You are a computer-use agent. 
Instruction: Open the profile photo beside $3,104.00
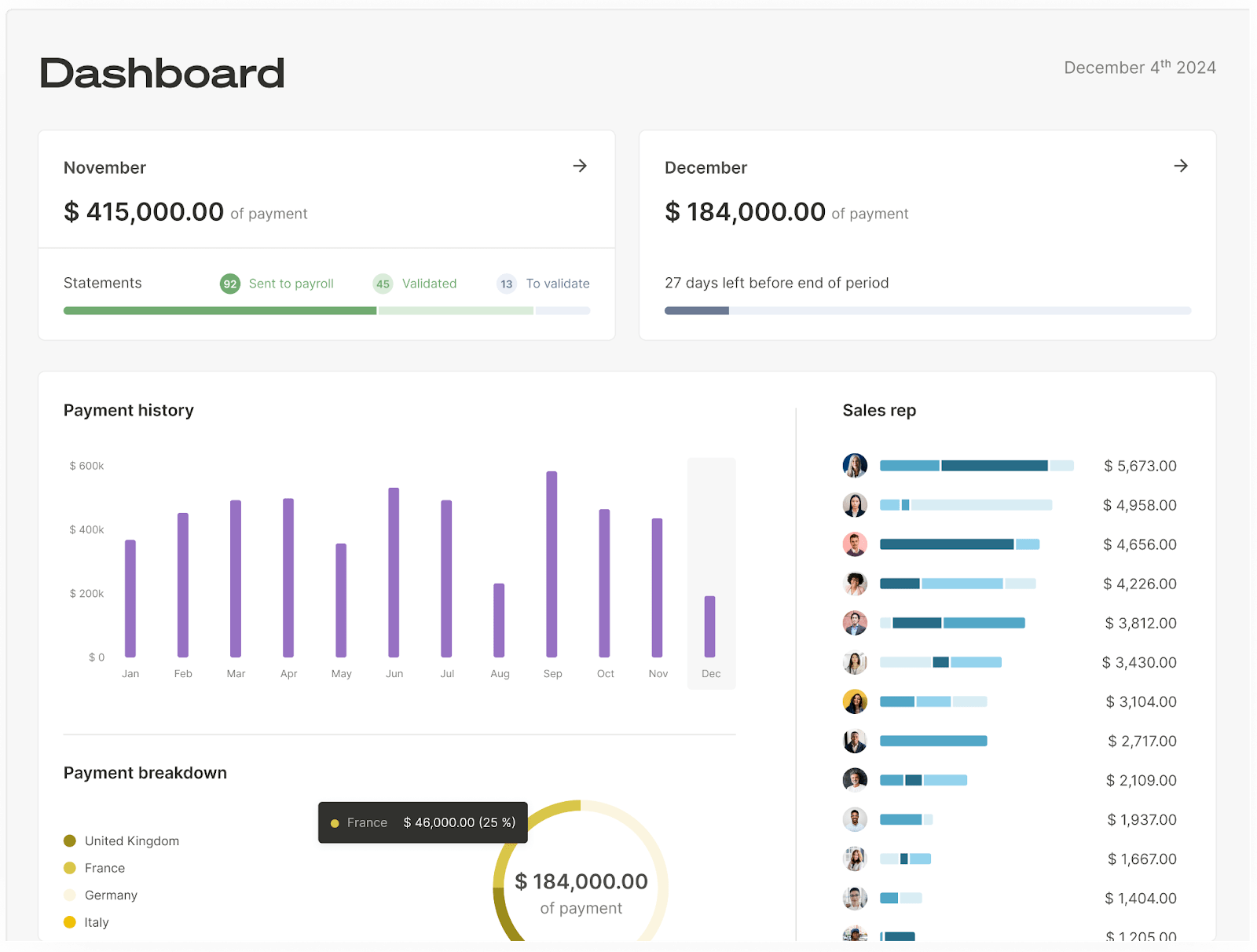[x=855, y=701]
